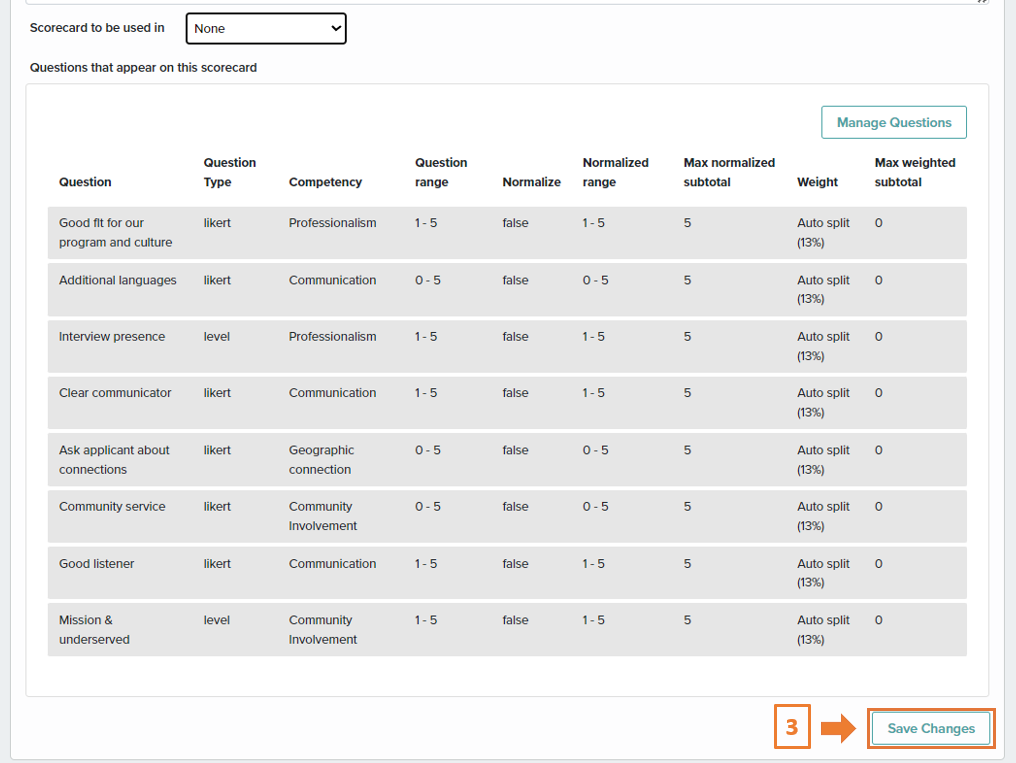
Task: Click 'Geographic connection' competency cell
Action: click(321, 459)
